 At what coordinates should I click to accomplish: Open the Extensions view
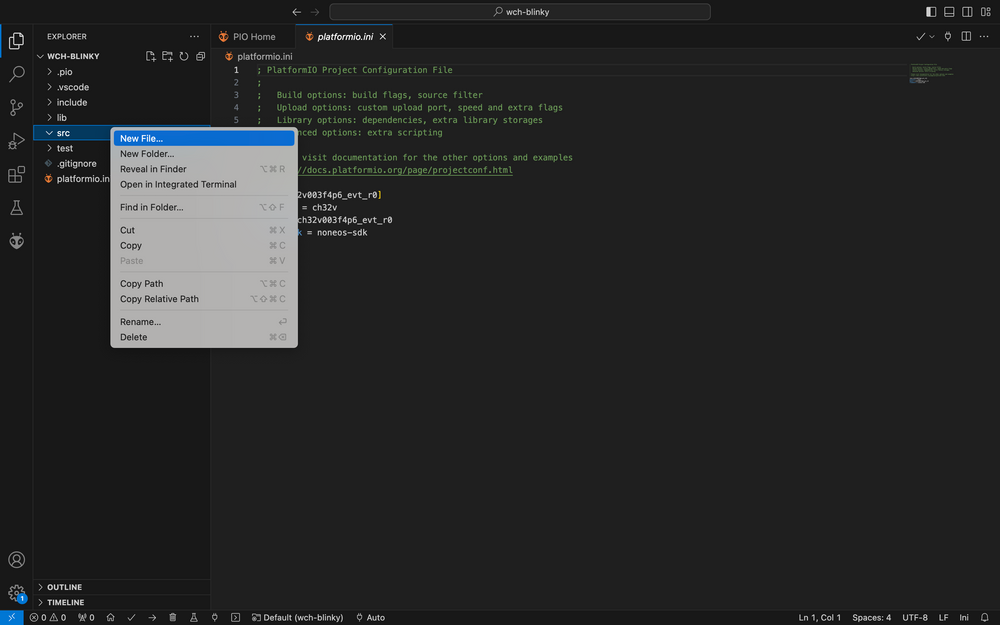(x=16, y=175)
